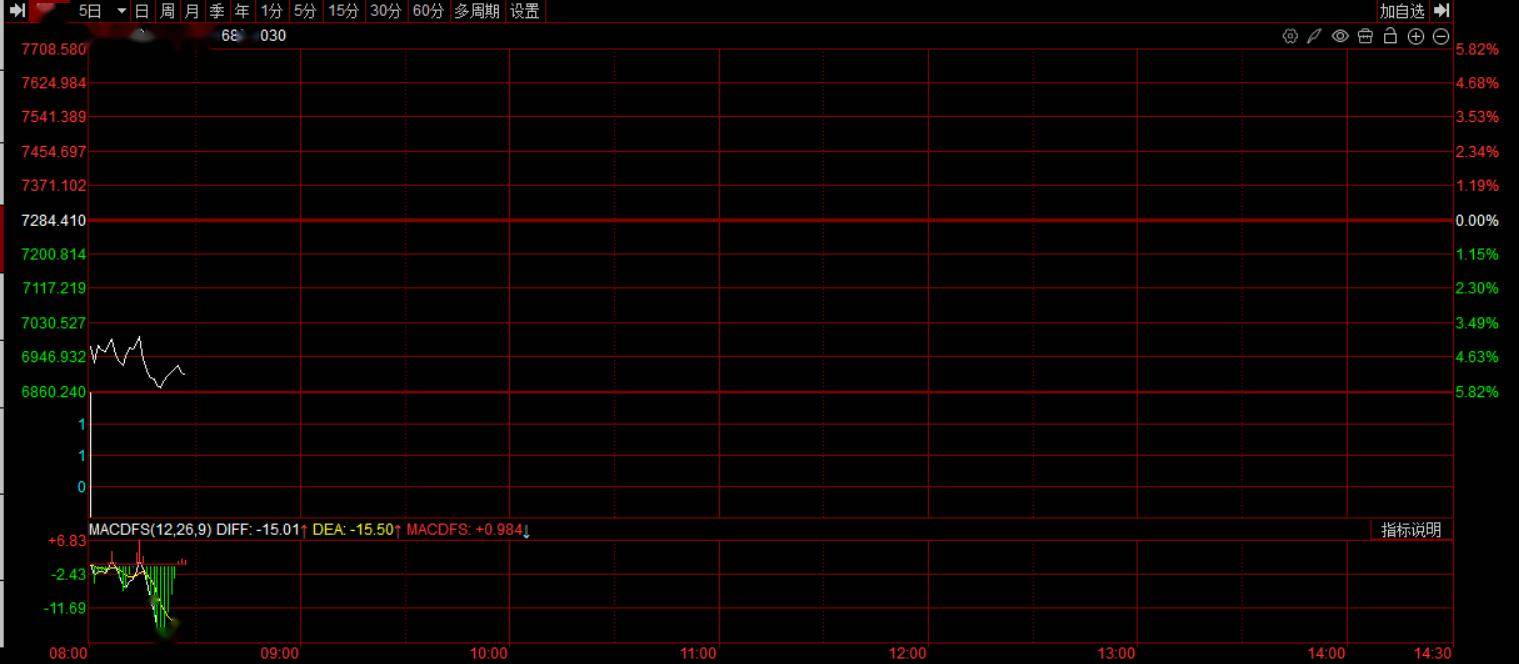This screenshot has width=1519, height=664.
Task: Click the 7284.410 baseline price label
Action: (54, 220)
